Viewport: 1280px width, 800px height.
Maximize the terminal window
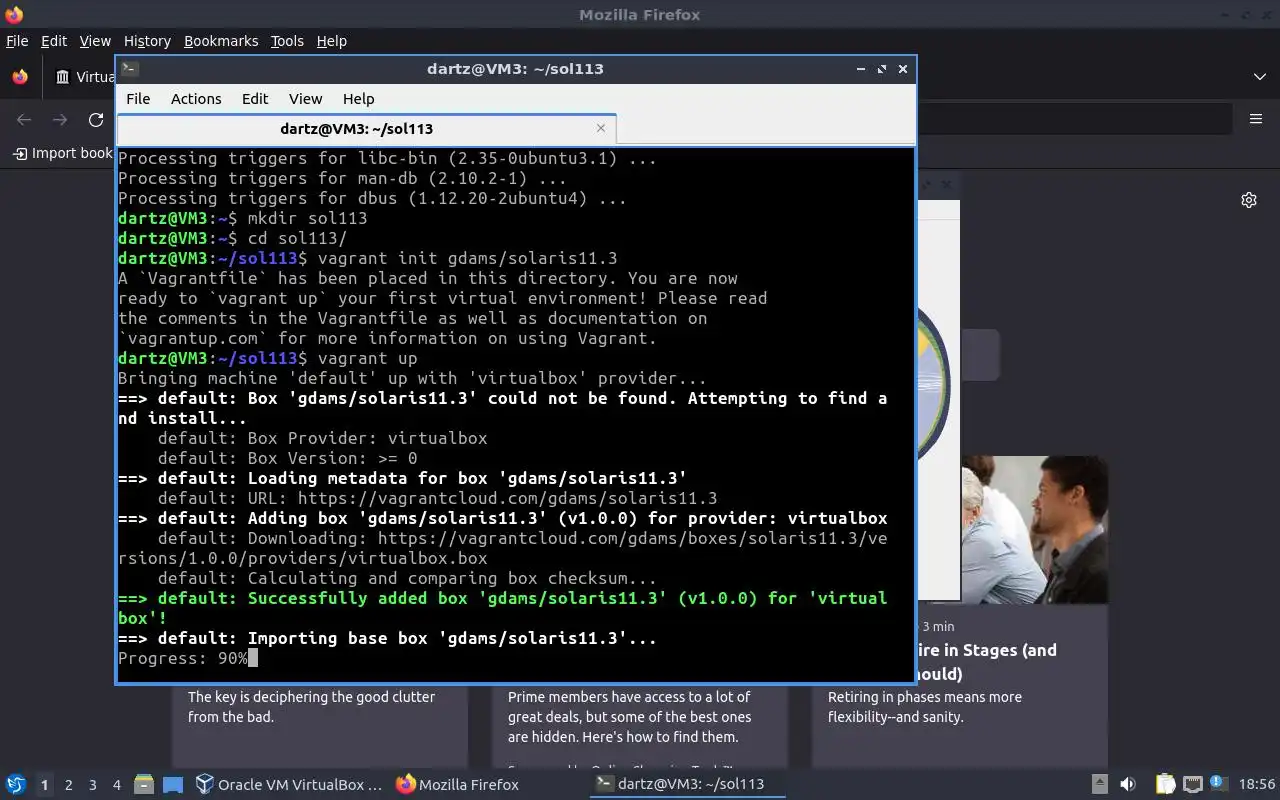pyautogui.click(x=882, y=69)
